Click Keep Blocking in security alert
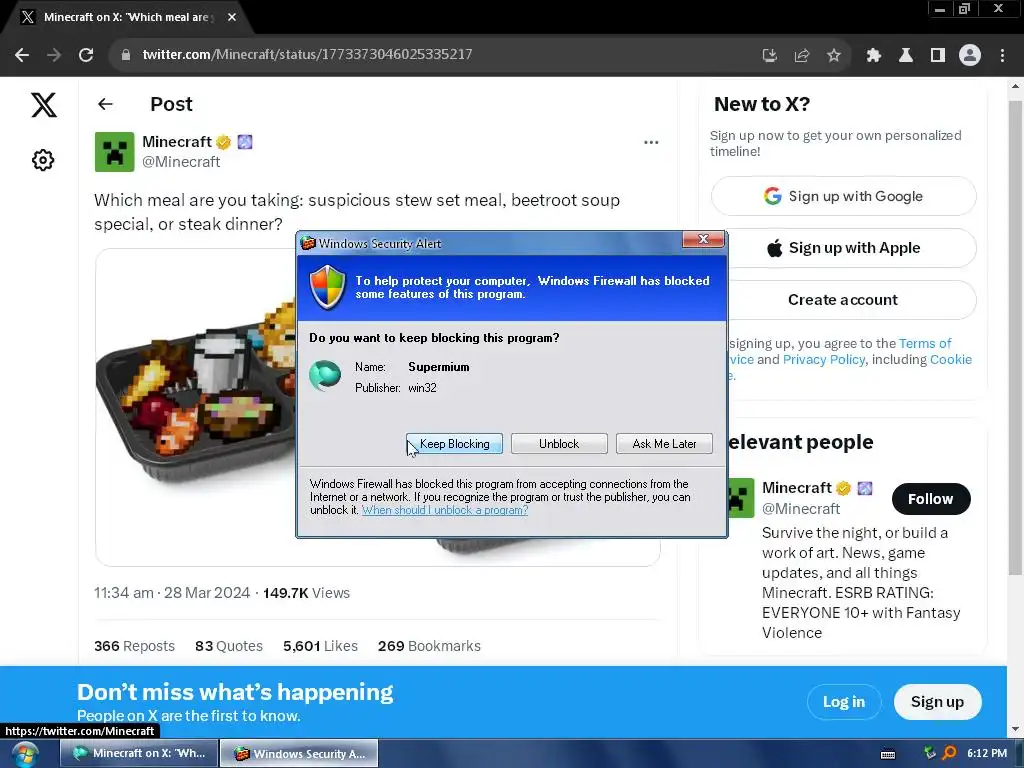The width and height of the screenshot is (1024, 768). (455, 443)
